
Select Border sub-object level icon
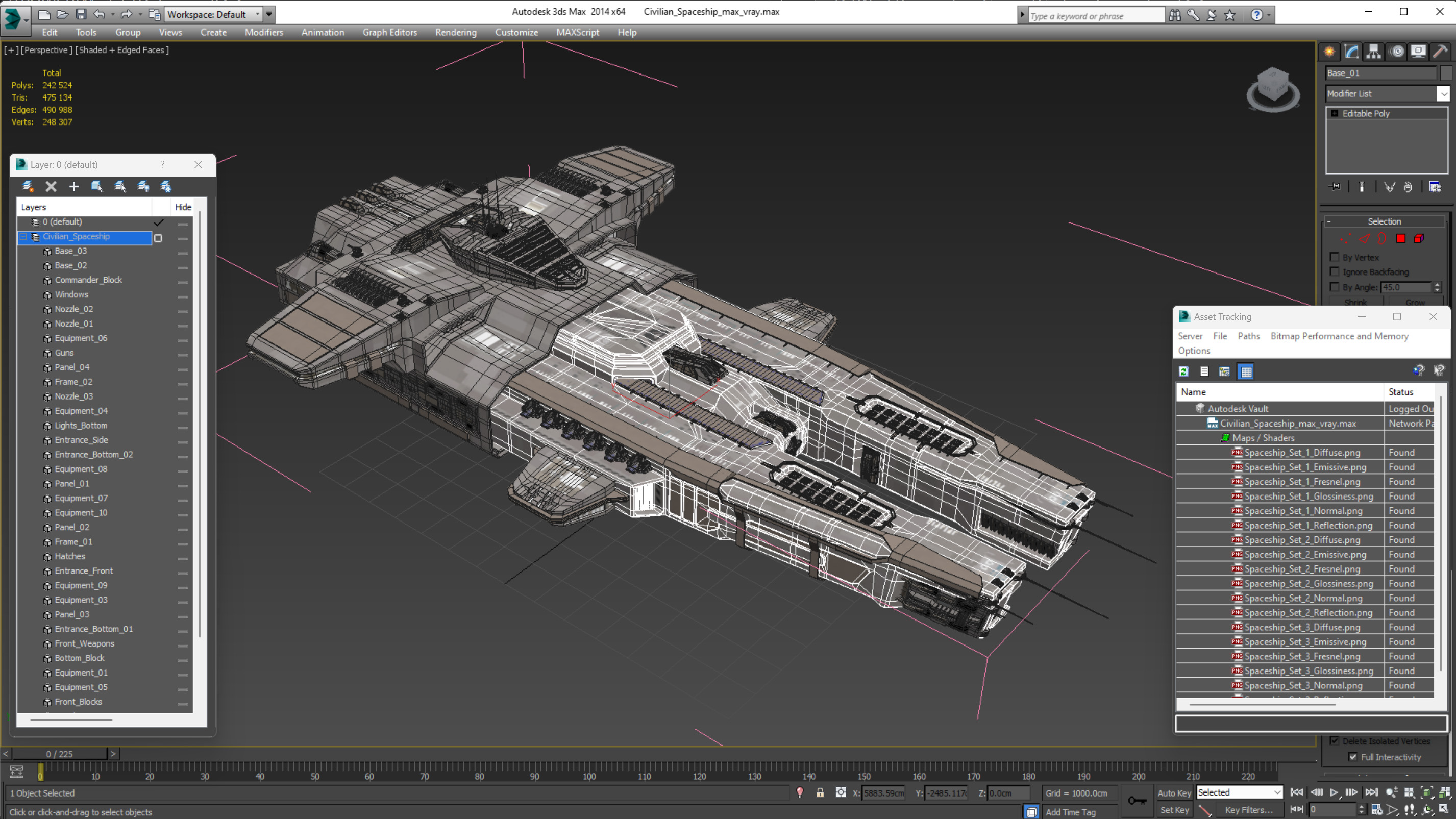pyautogui.click(x=1382, y=238)
